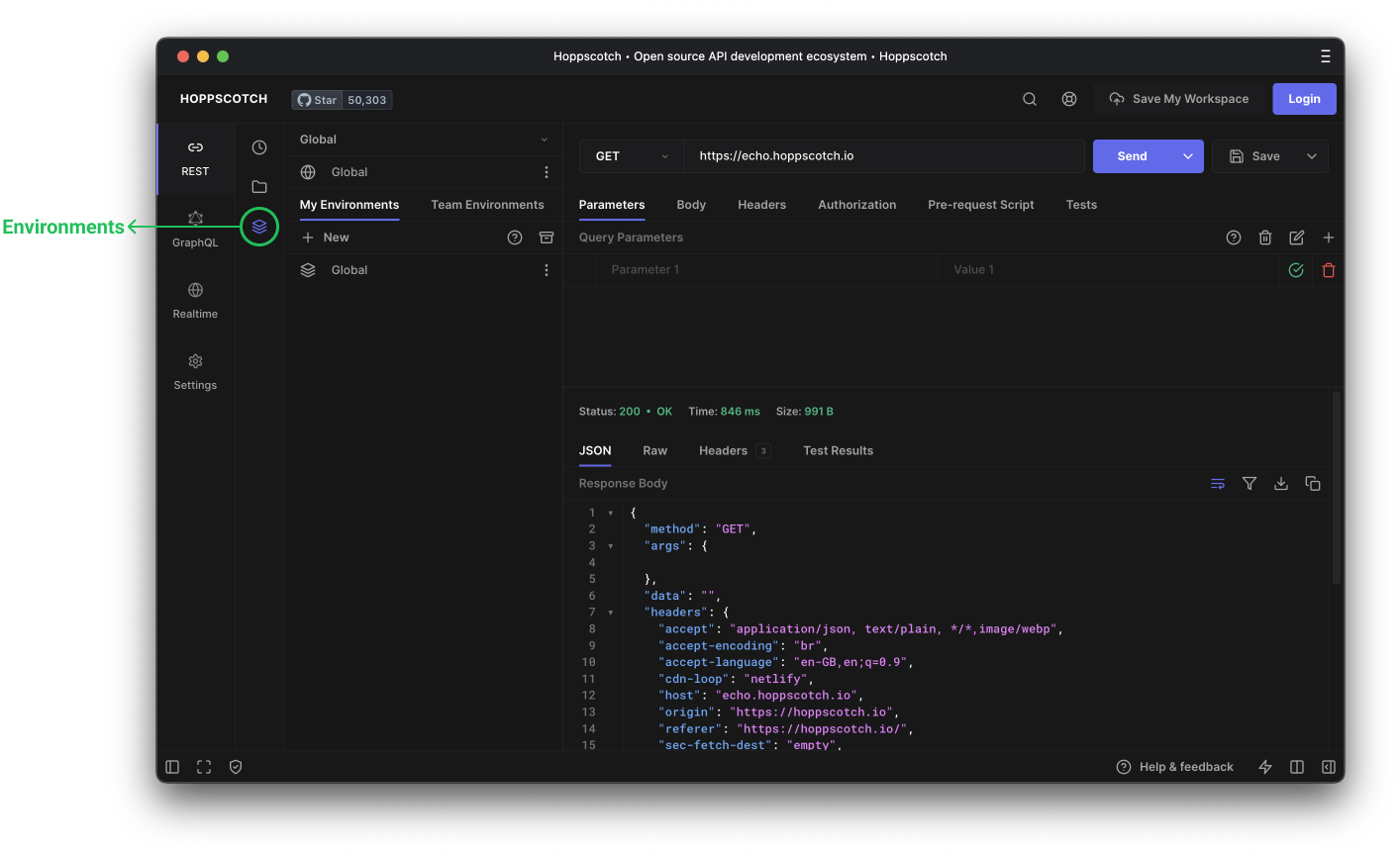Open the window hamburger menu
Viewport: 1400px width, 856px height.
click(1325, 56)
